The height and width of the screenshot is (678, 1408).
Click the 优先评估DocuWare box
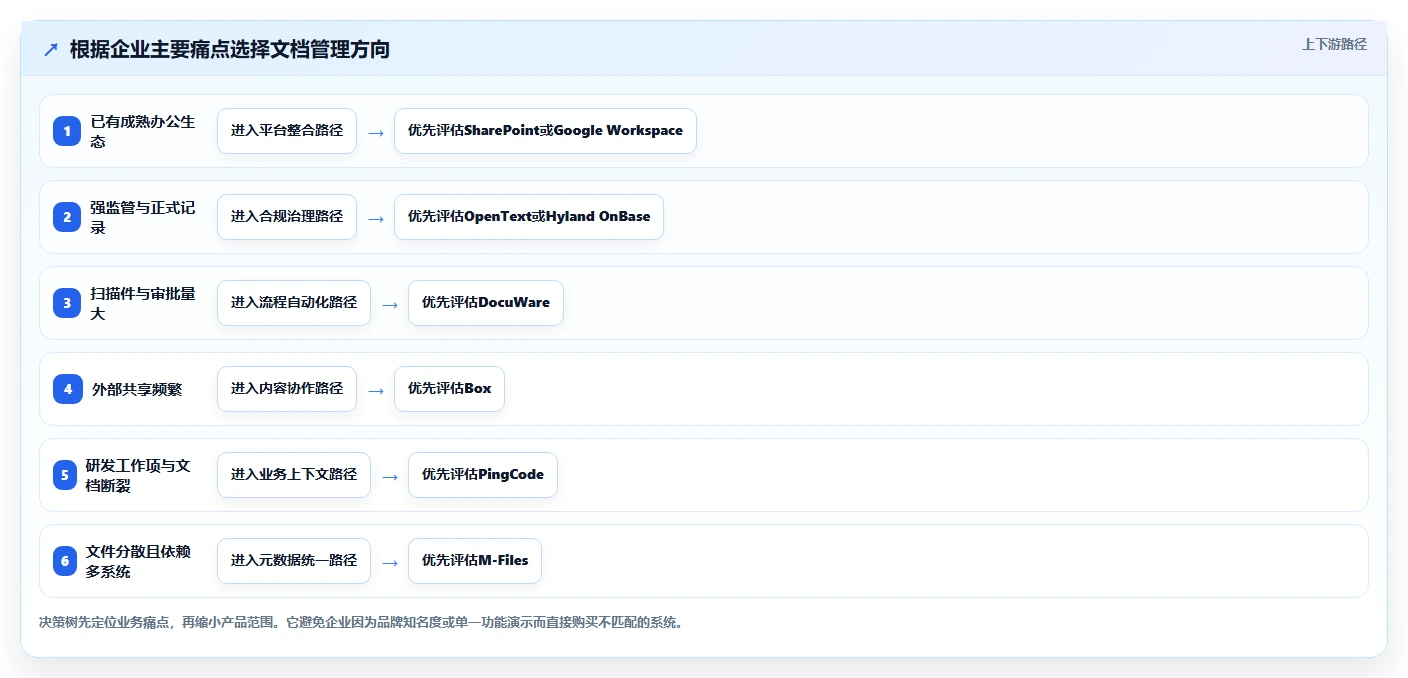[x=486, y=303]
